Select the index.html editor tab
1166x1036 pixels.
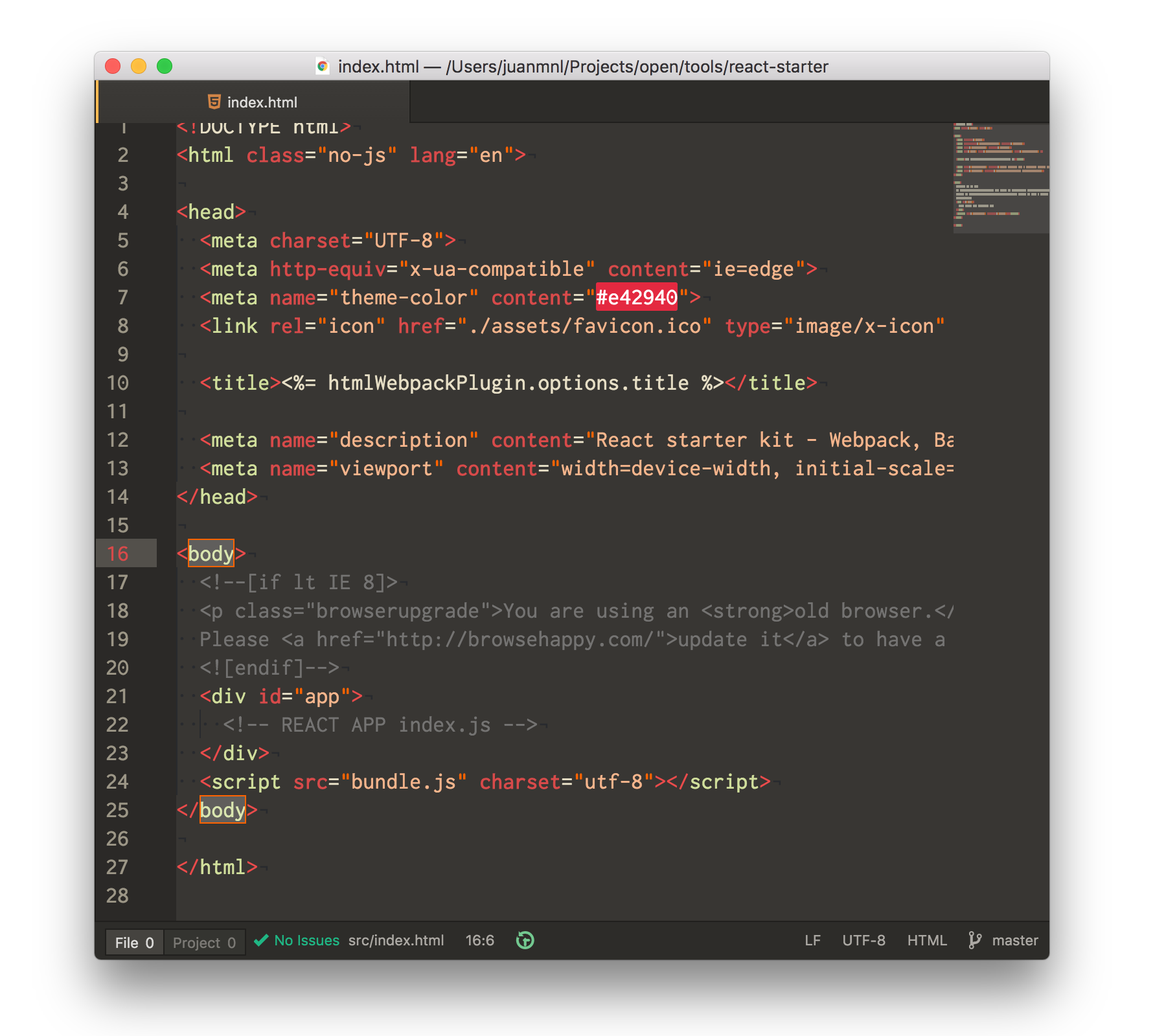pos(253,102)
